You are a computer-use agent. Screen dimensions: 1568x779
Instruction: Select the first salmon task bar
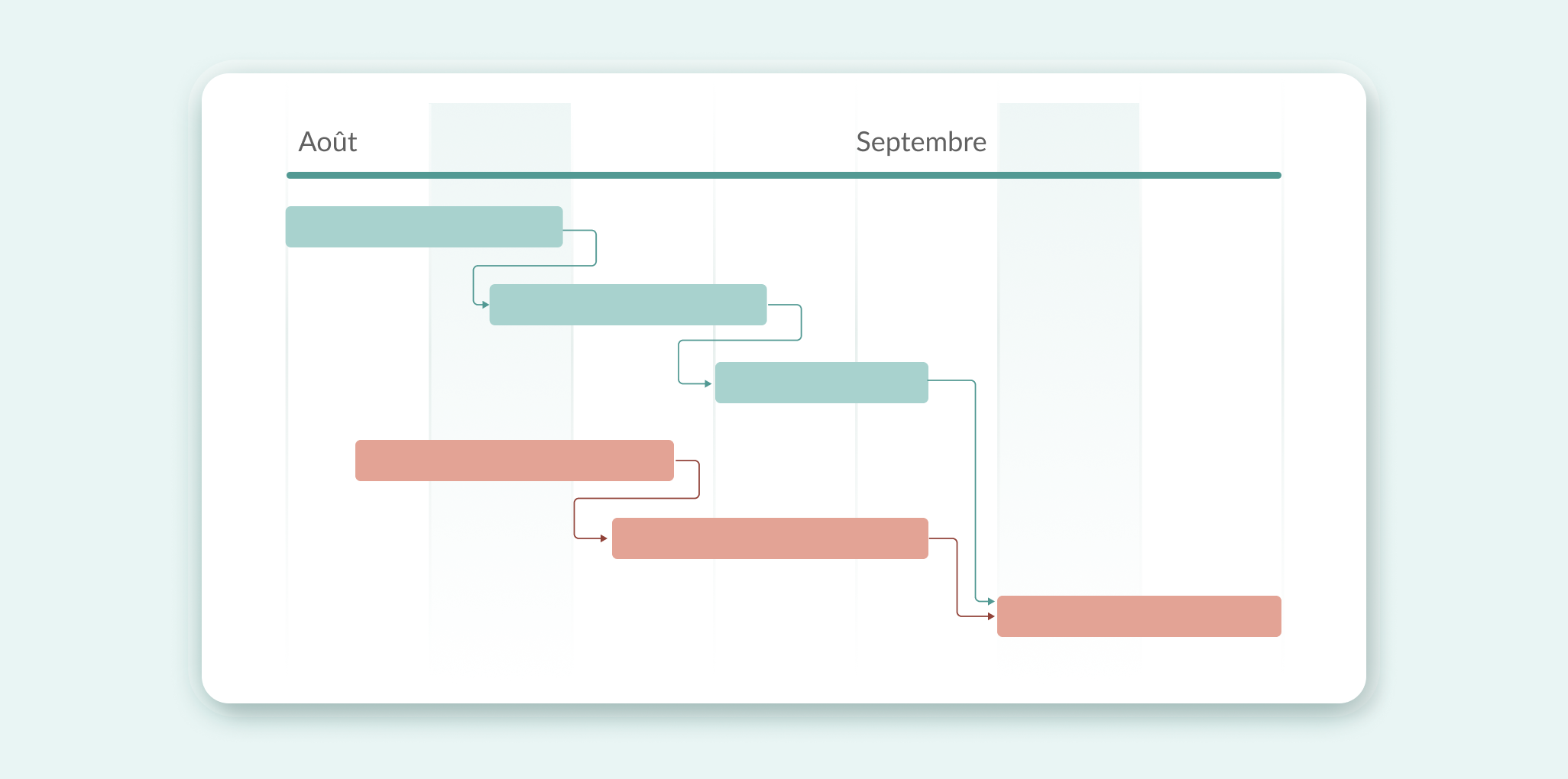(514, 461)
